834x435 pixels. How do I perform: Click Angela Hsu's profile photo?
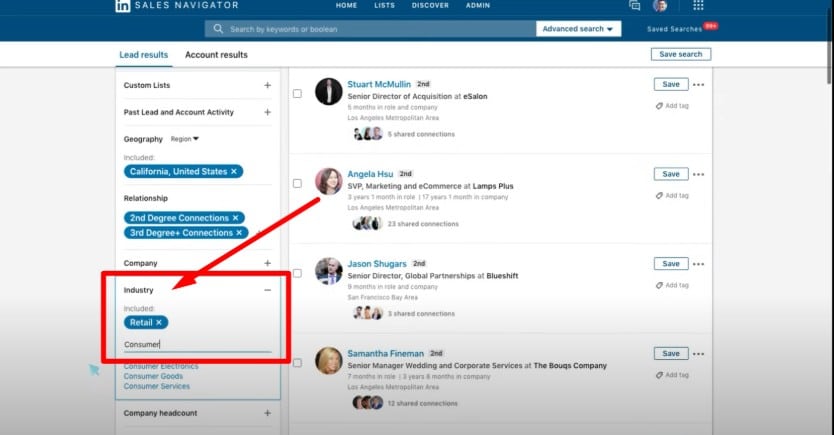(x=329, y=181)
